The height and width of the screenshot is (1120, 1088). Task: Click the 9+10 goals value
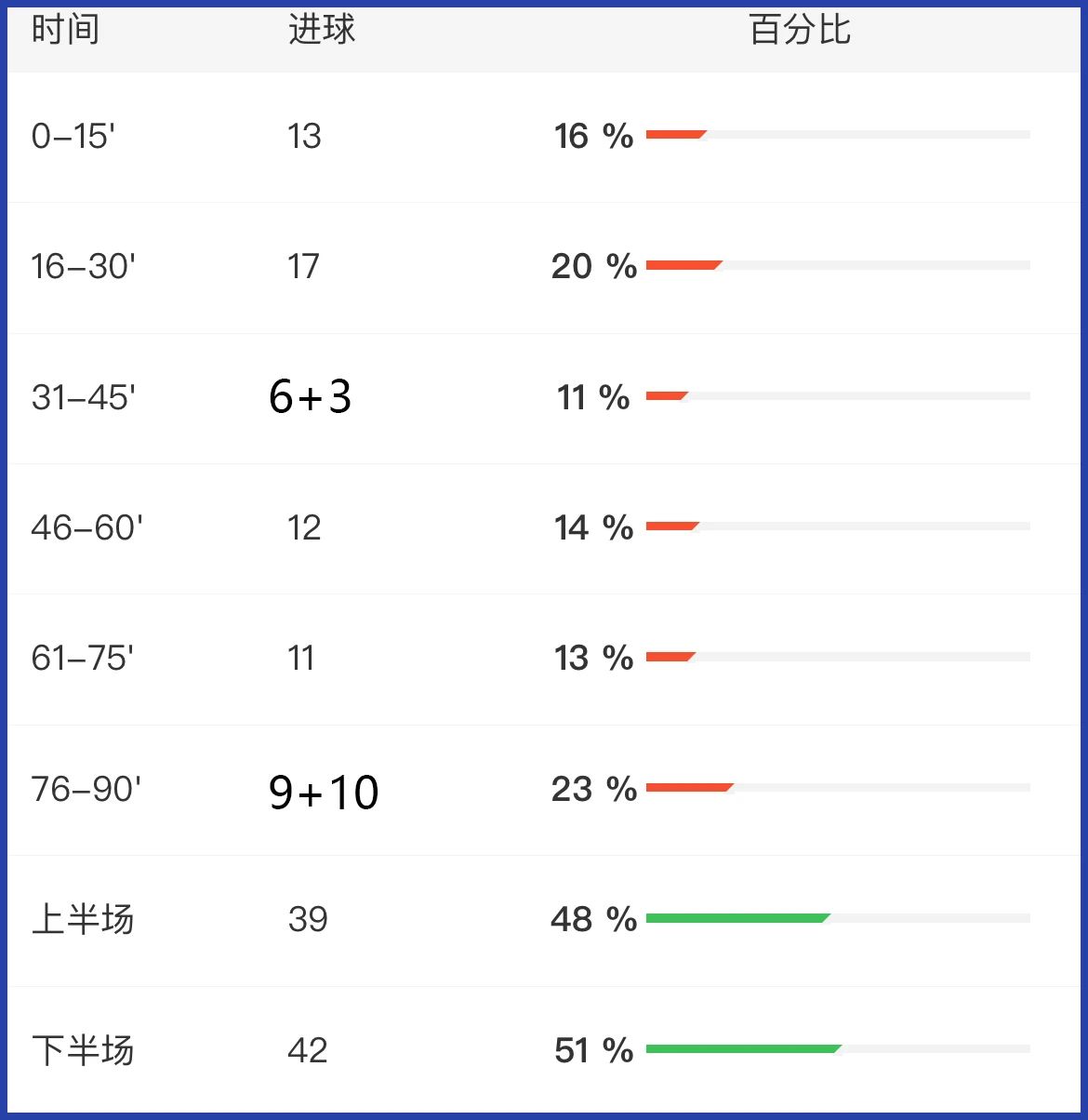point(324,793)
